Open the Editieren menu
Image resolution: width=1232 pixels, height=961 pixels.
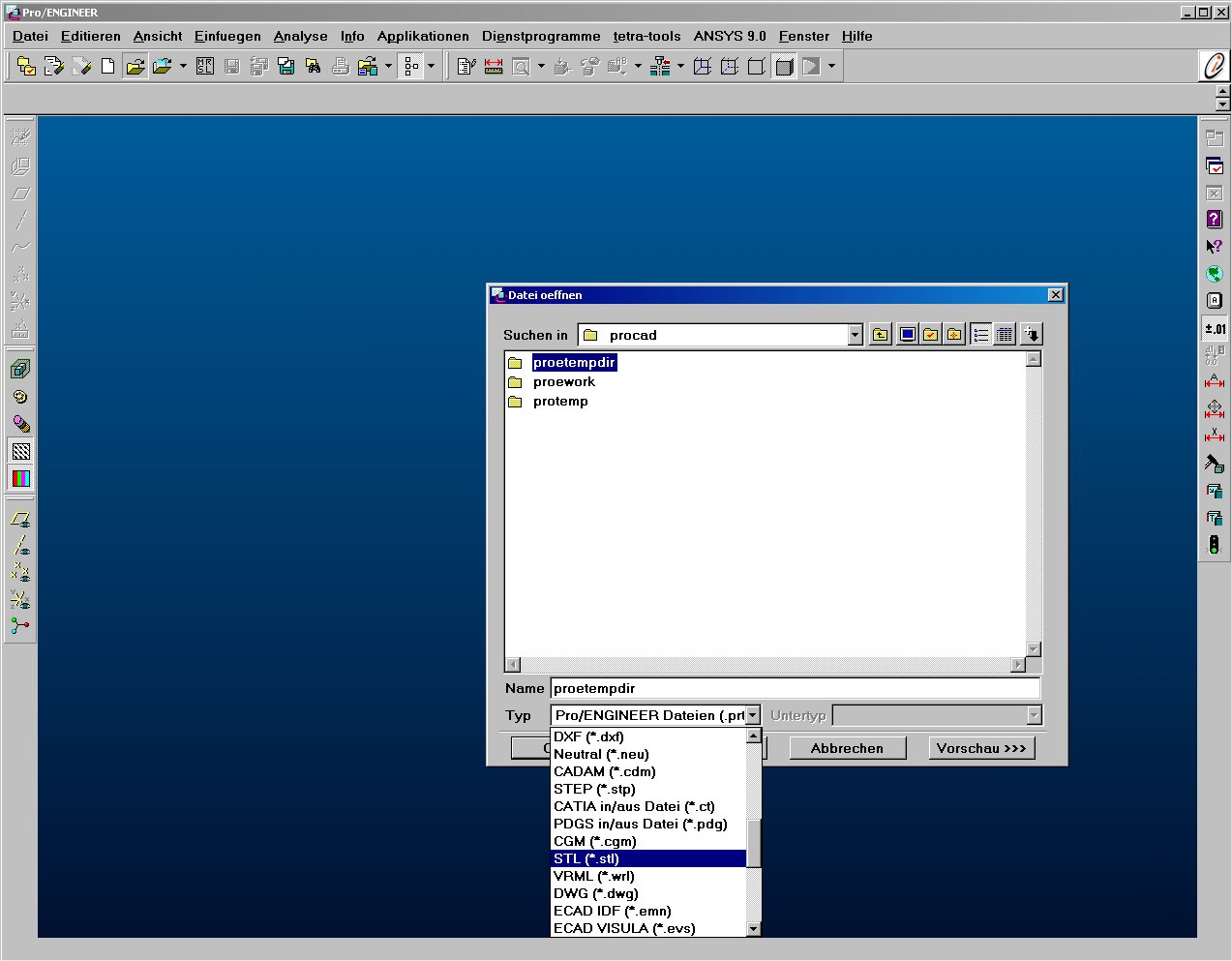[x=91, y=36]
